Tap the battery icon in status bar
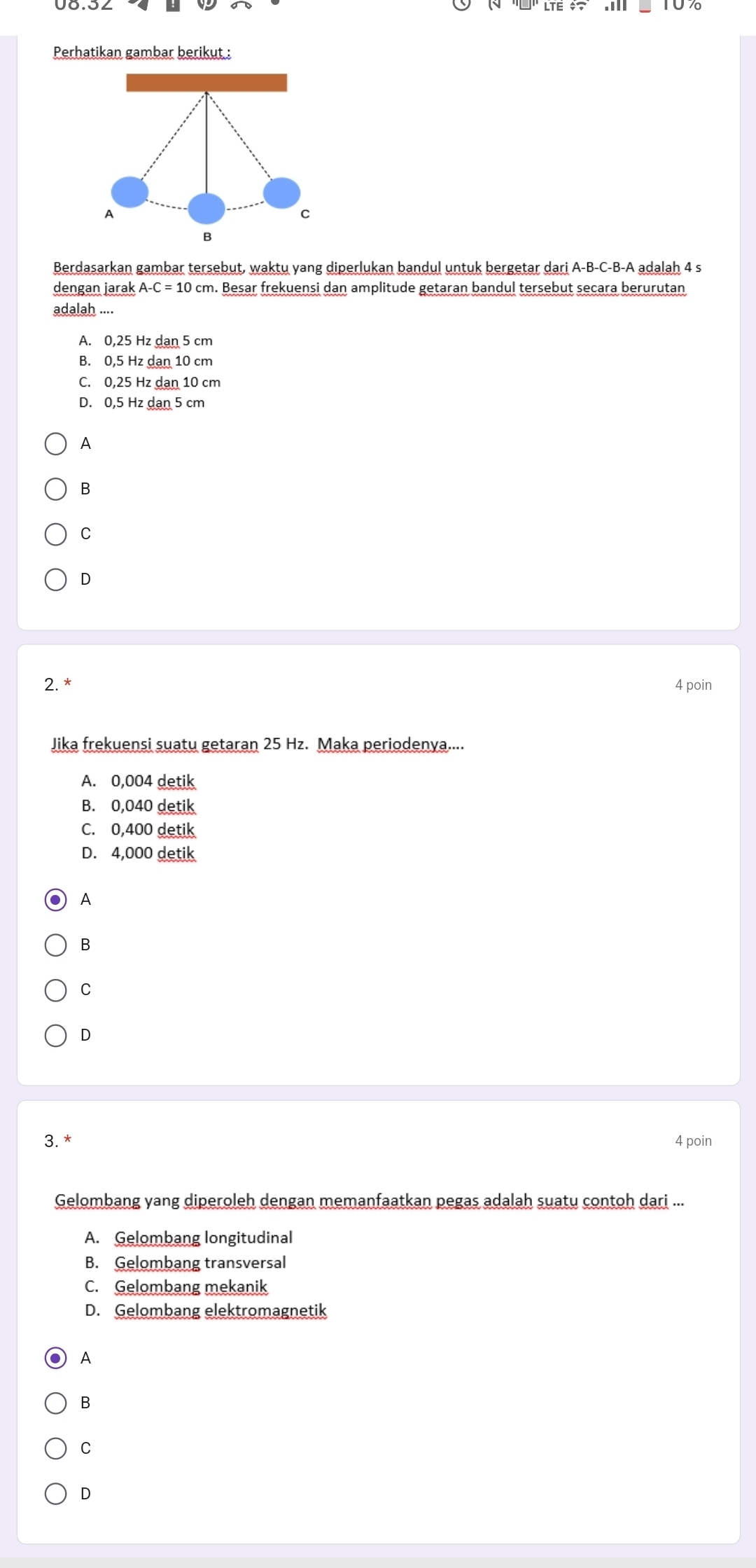This screenshot has height=1568, width=756. (645, 6)
